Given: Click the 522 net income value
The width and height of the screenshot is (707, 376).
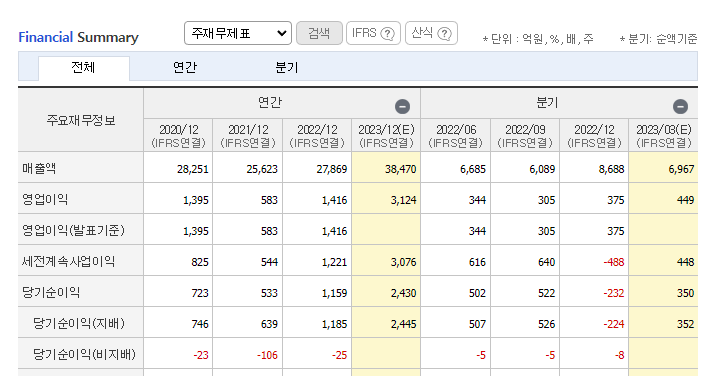Looking at the screenshot, I should point(546,293).
